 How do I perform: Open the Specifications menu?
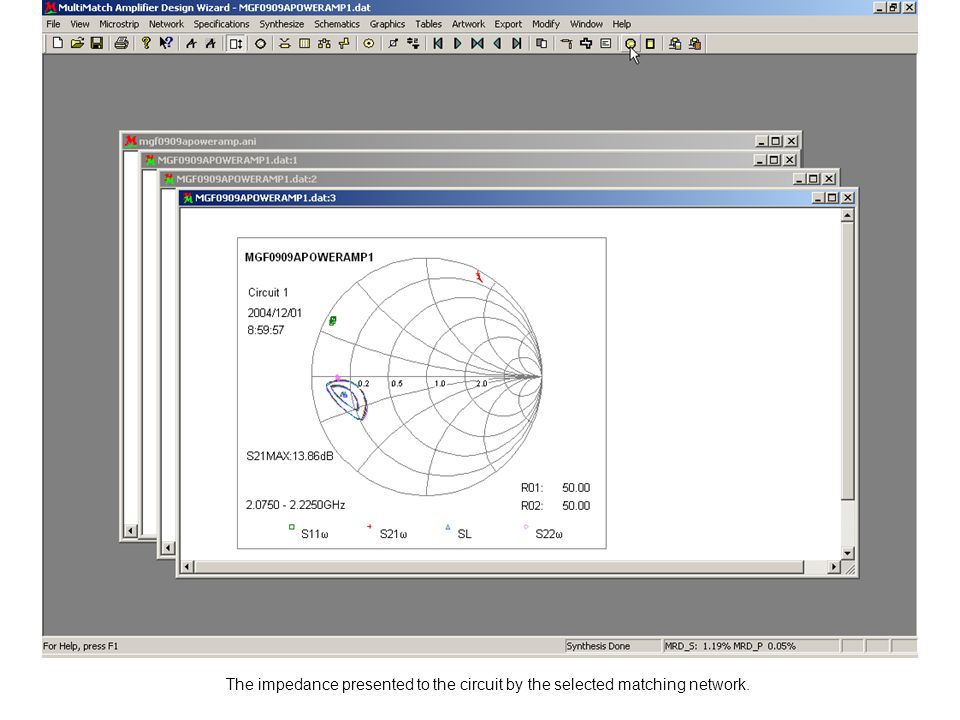pos(221,24)
